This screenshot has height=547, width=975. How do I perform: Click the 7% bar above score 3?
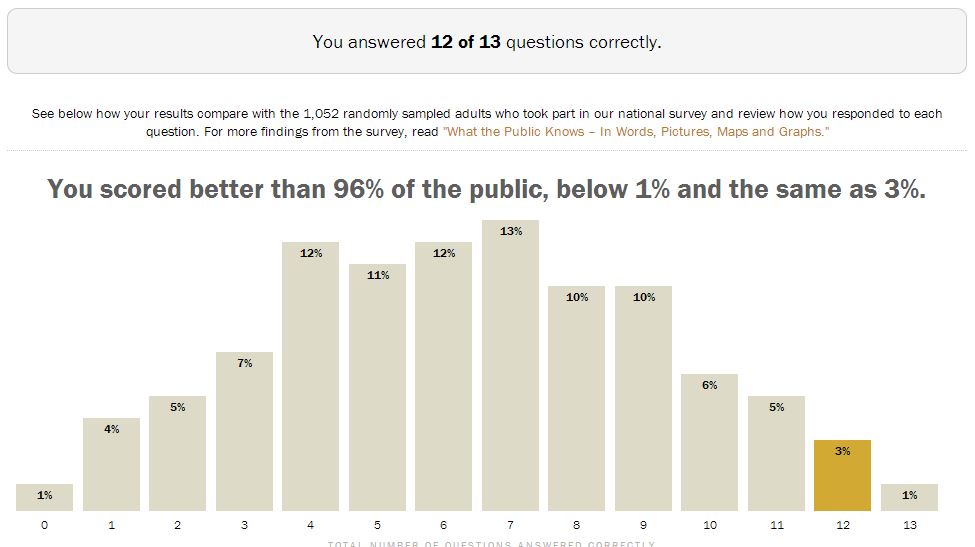[x=244, y=431]
